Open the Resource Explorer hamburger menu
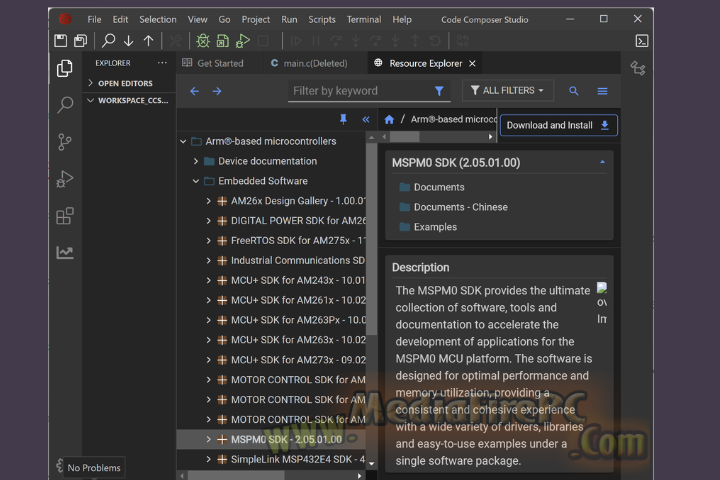720x480 pixels. [602, 91]
